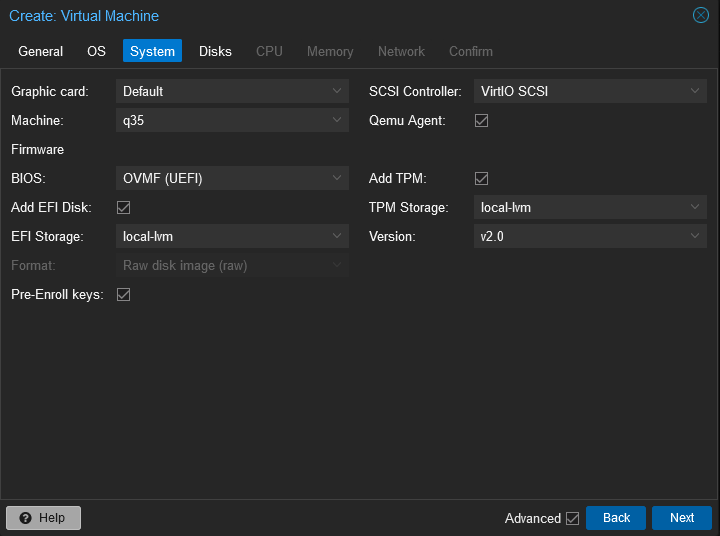Click the Back button
Image resolution: width=720 pixels, height=536 pixels.
(x=616, y=518)
